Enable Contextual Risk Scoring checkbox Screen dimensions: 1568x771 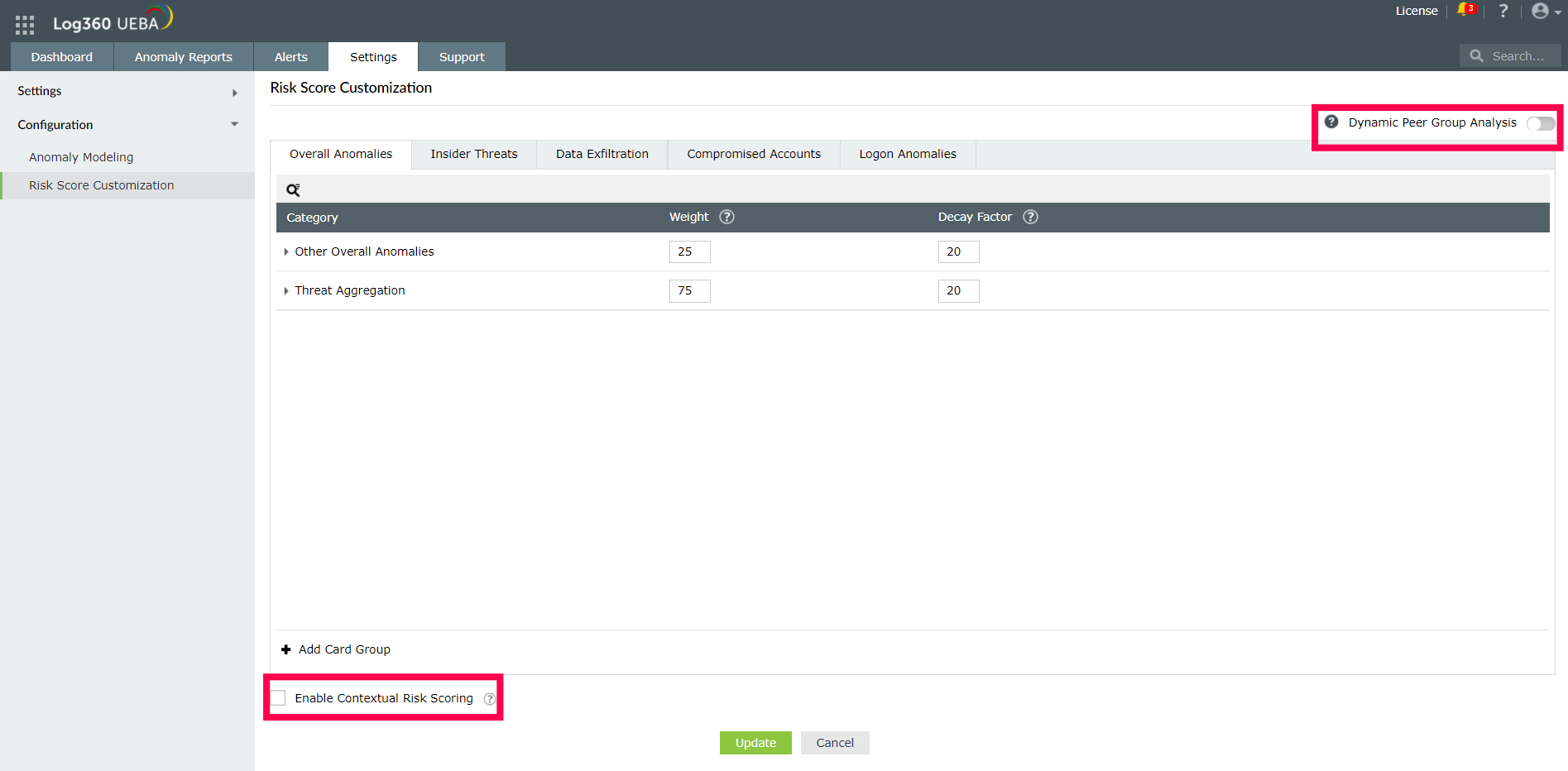pyautogui.click(x=278, y=698)
